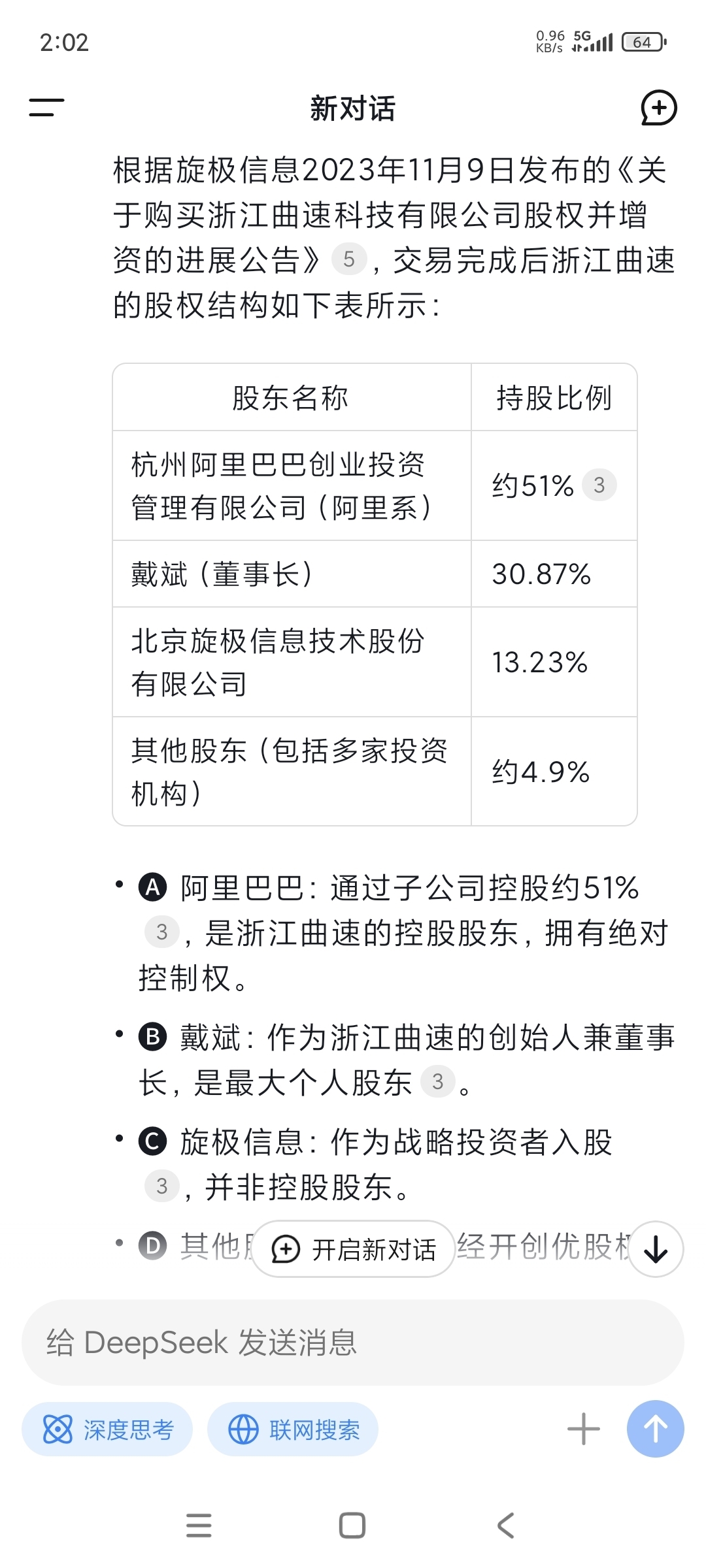Image resolution: width=706 pixels, height=1568 pixels.
Task: Select the 戴斌（董事长） table row
Action: pyautogui.click(x=375, y=574)
